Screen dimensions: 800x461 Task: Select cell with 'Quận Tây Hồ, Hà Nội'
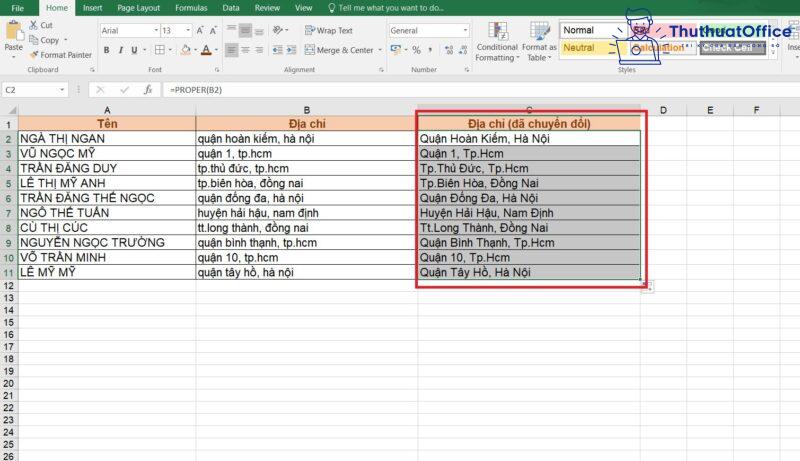pos(529,272)
